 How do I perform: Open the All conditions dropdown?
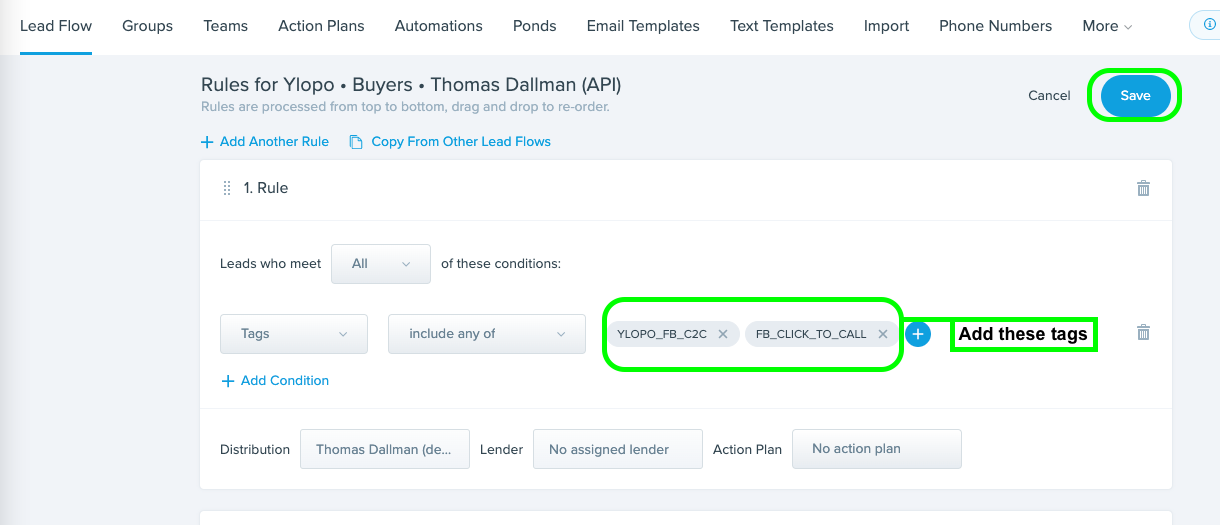pyautogui.click(x=380, y=264)
